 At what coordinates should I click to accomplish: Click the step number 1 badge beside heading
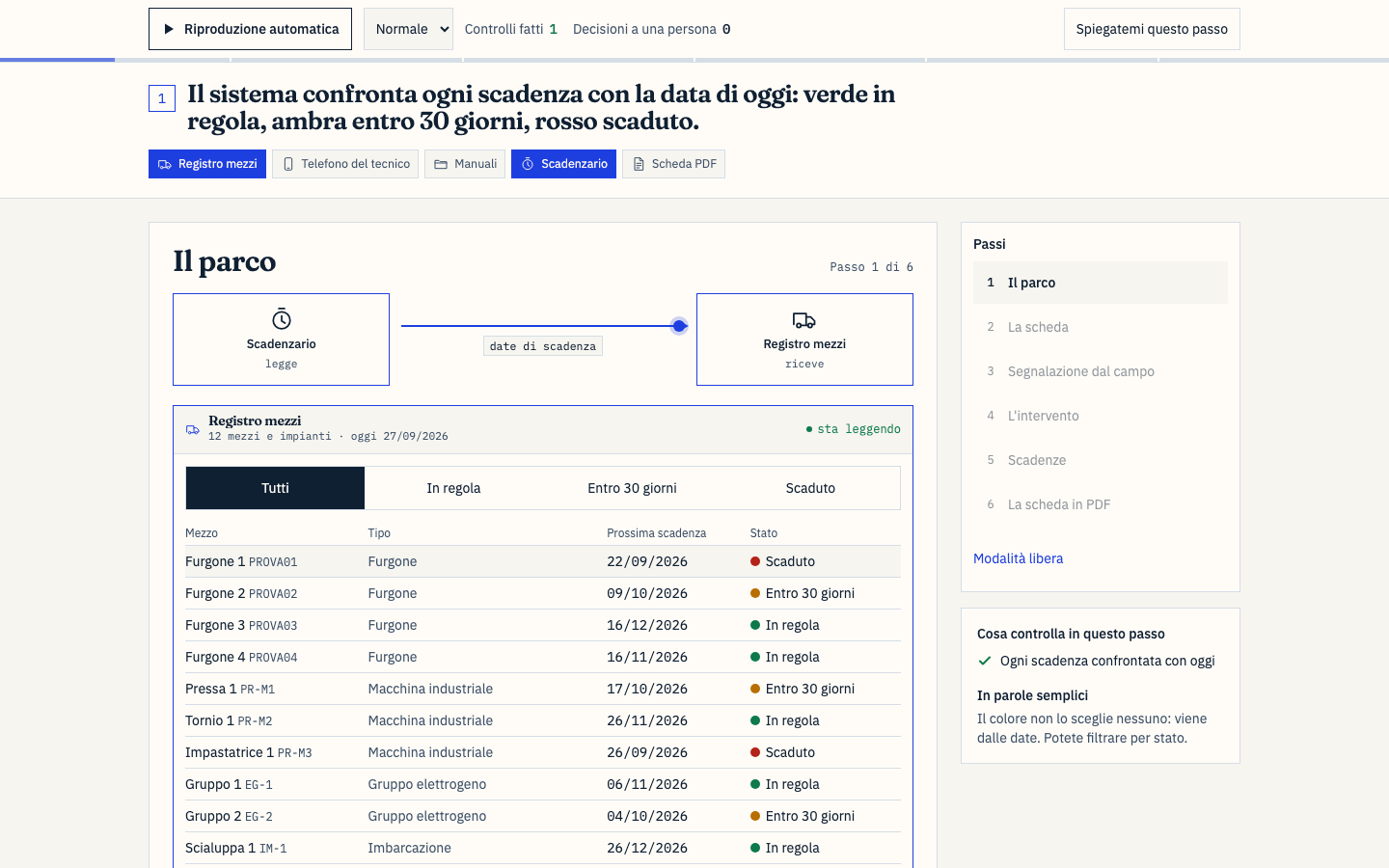(x=162, y=98)
